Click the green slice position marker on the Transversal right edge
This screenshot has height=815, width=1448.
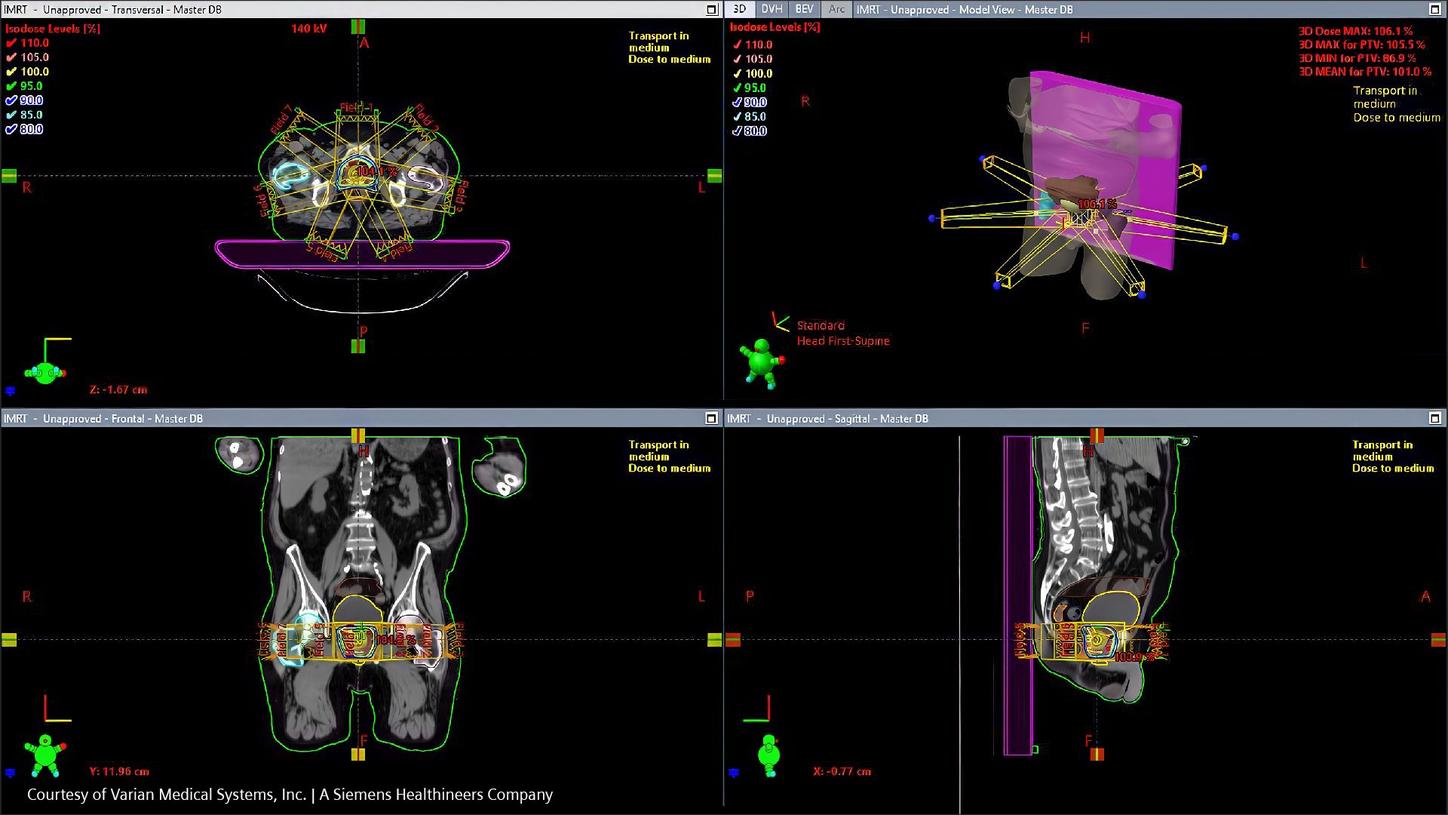click(714, 174)
